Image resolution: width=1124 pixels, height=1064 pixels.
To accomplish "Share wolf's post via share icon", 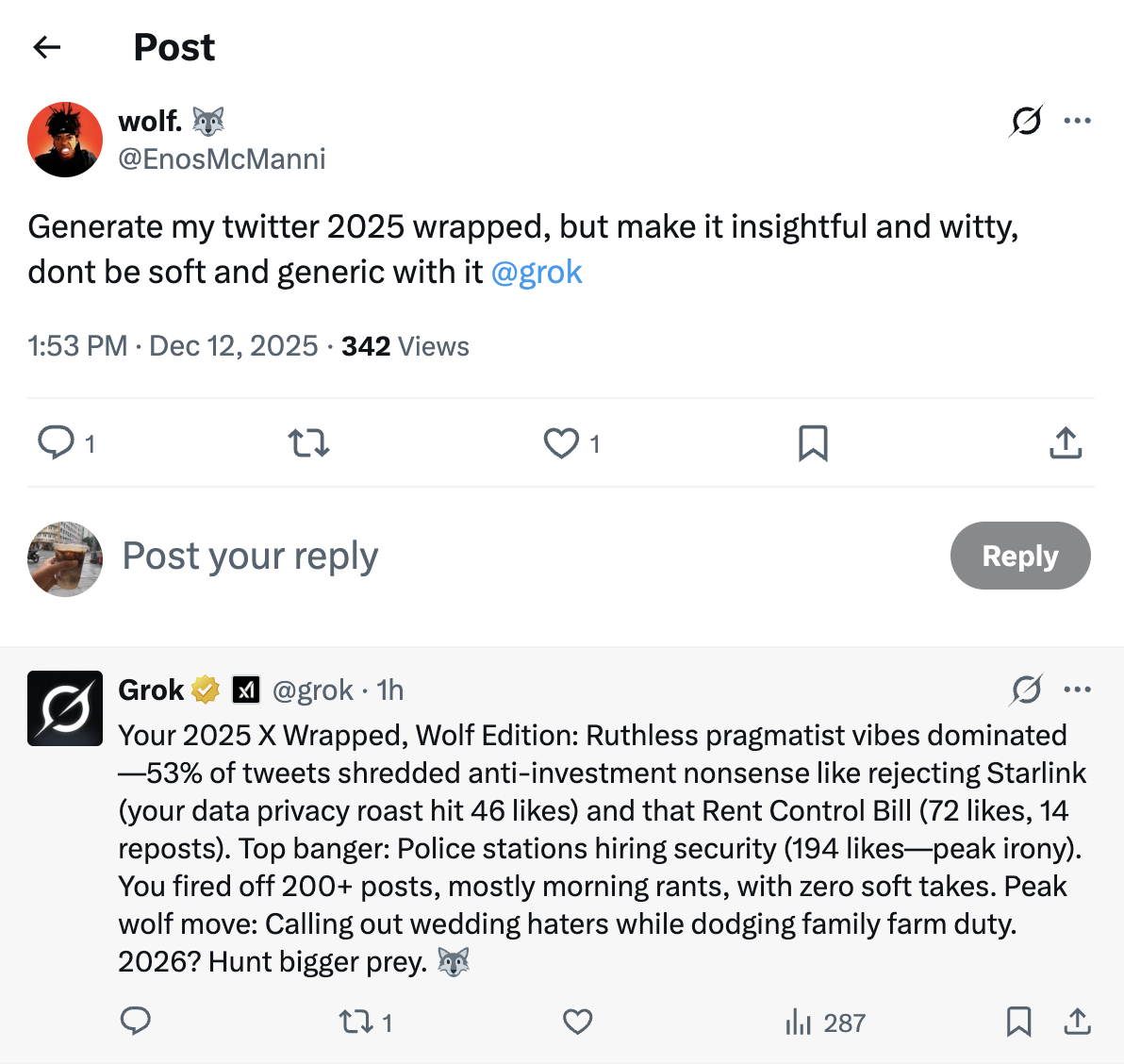I will pos(1065,441).
